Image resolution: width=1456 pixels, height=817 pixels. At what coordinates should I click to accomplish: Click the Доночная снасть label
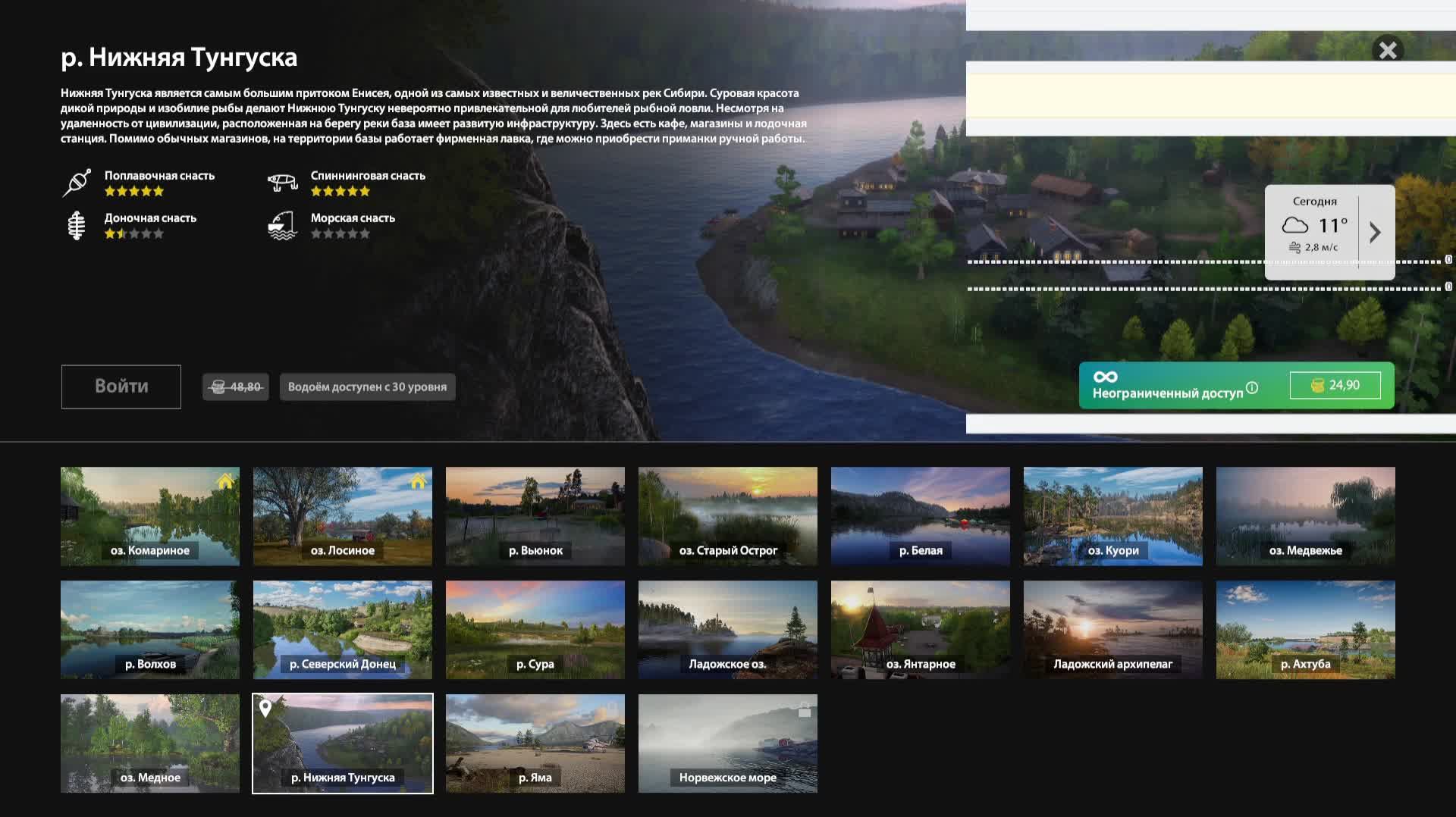150,218
